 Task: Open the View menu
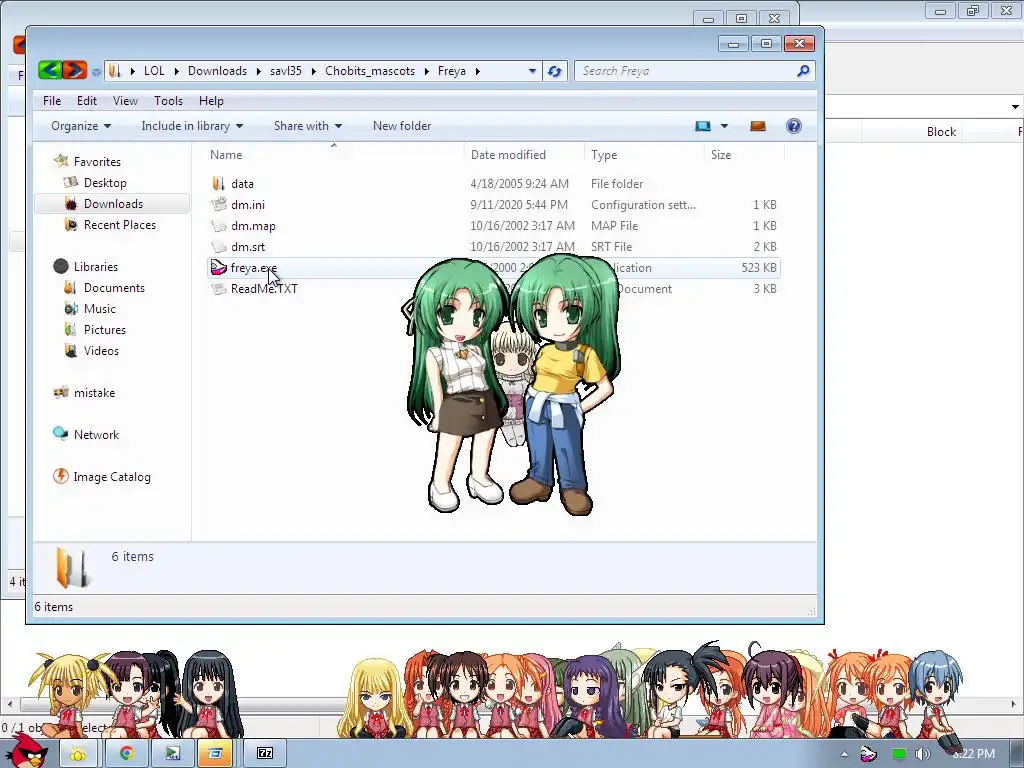click(125, 101)
